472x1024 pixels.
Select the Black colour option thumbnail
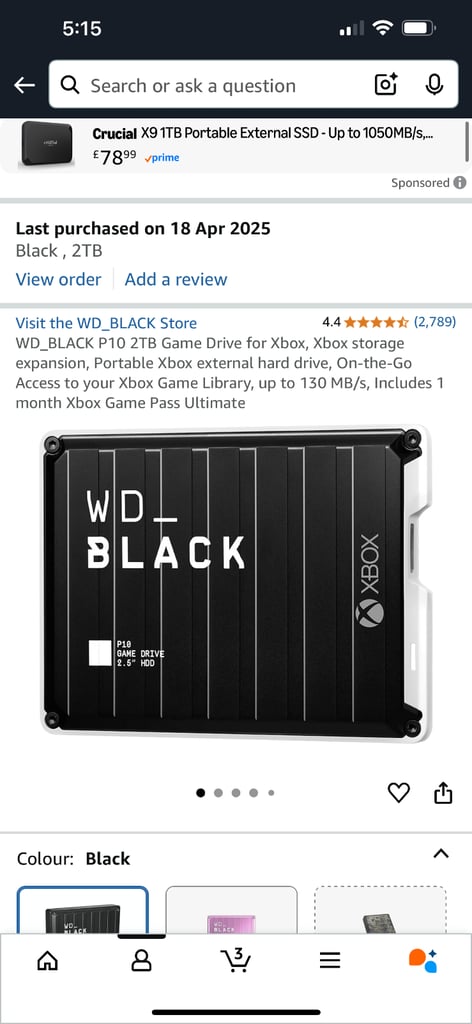pyautogui.click(x=83, y=910)
